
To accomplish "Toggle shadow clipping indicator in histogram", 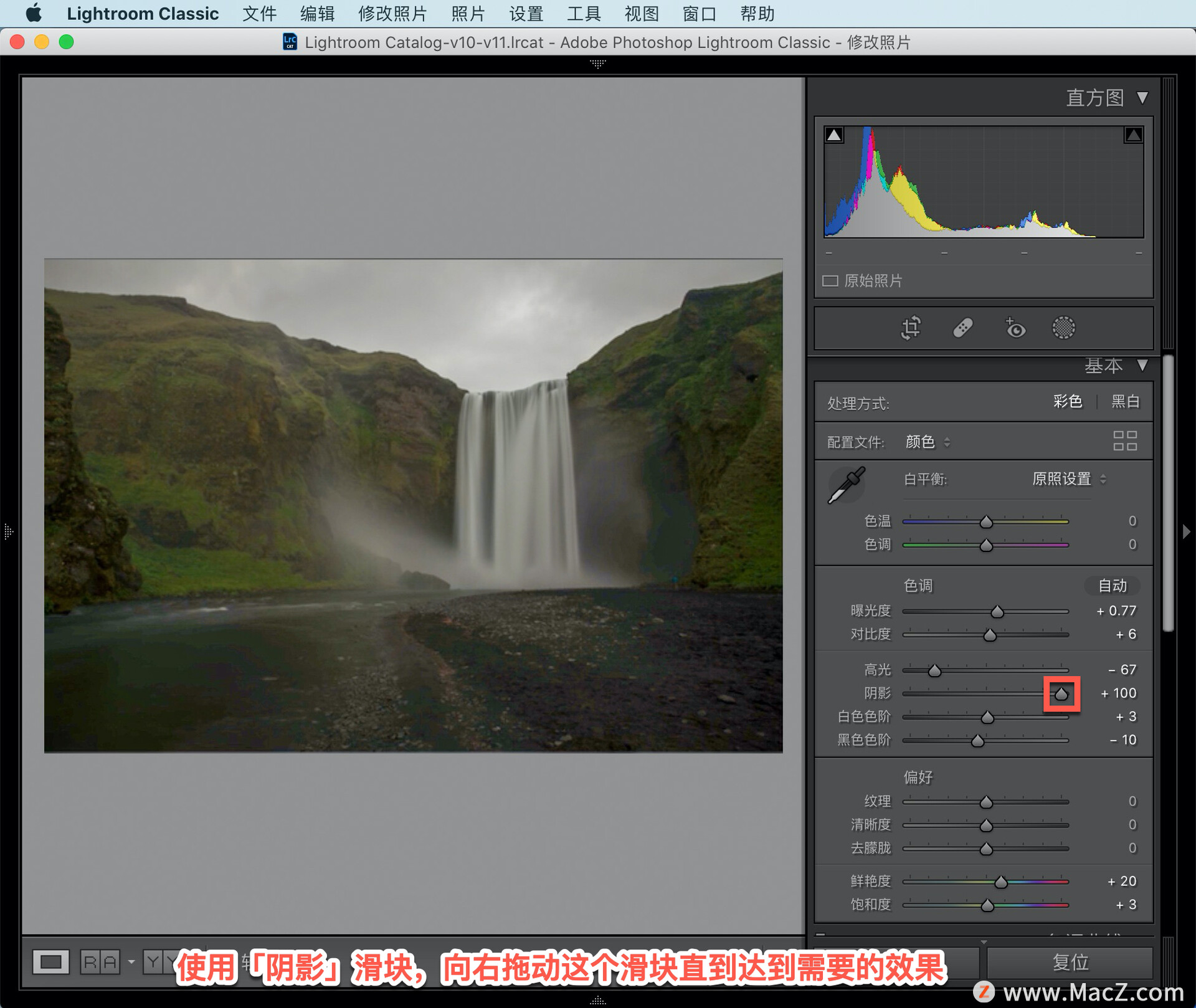I will [834, 135].
